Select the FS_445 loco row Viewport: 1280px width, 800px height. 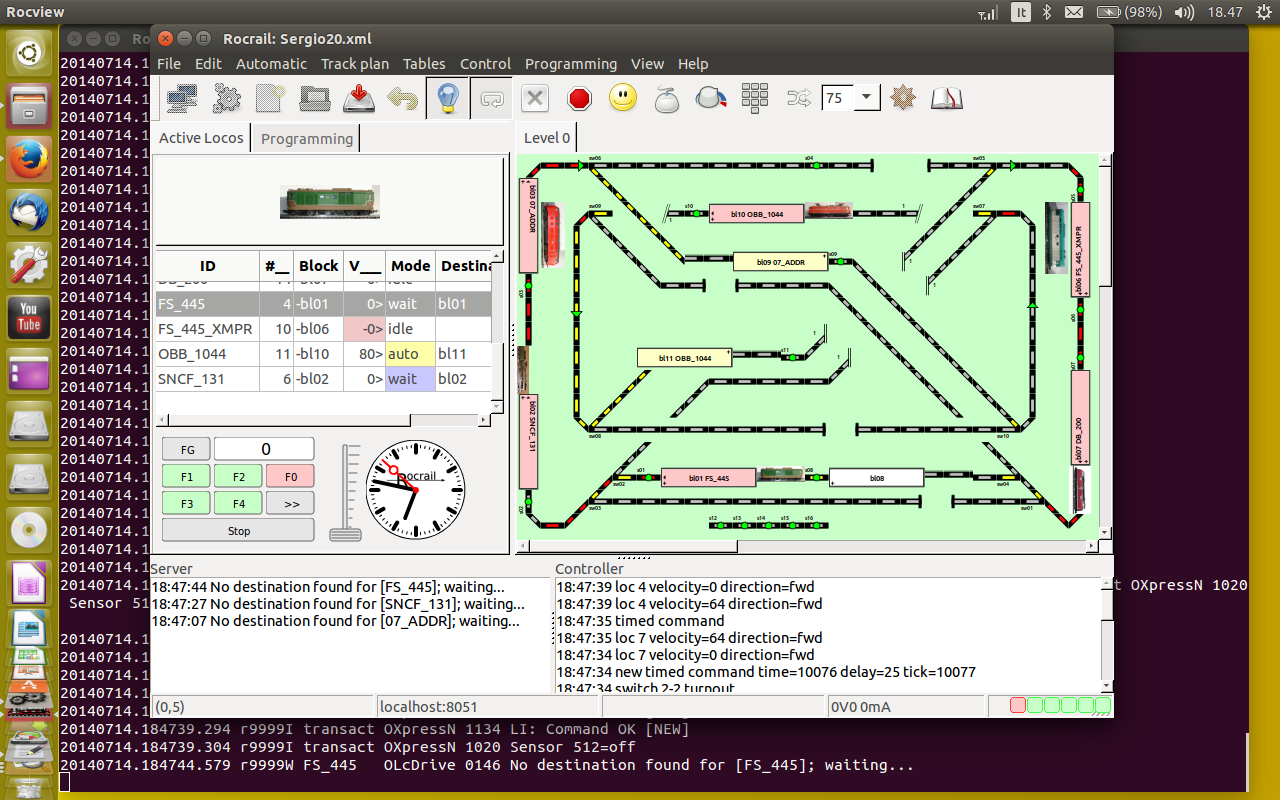click(x=323, y=303)
